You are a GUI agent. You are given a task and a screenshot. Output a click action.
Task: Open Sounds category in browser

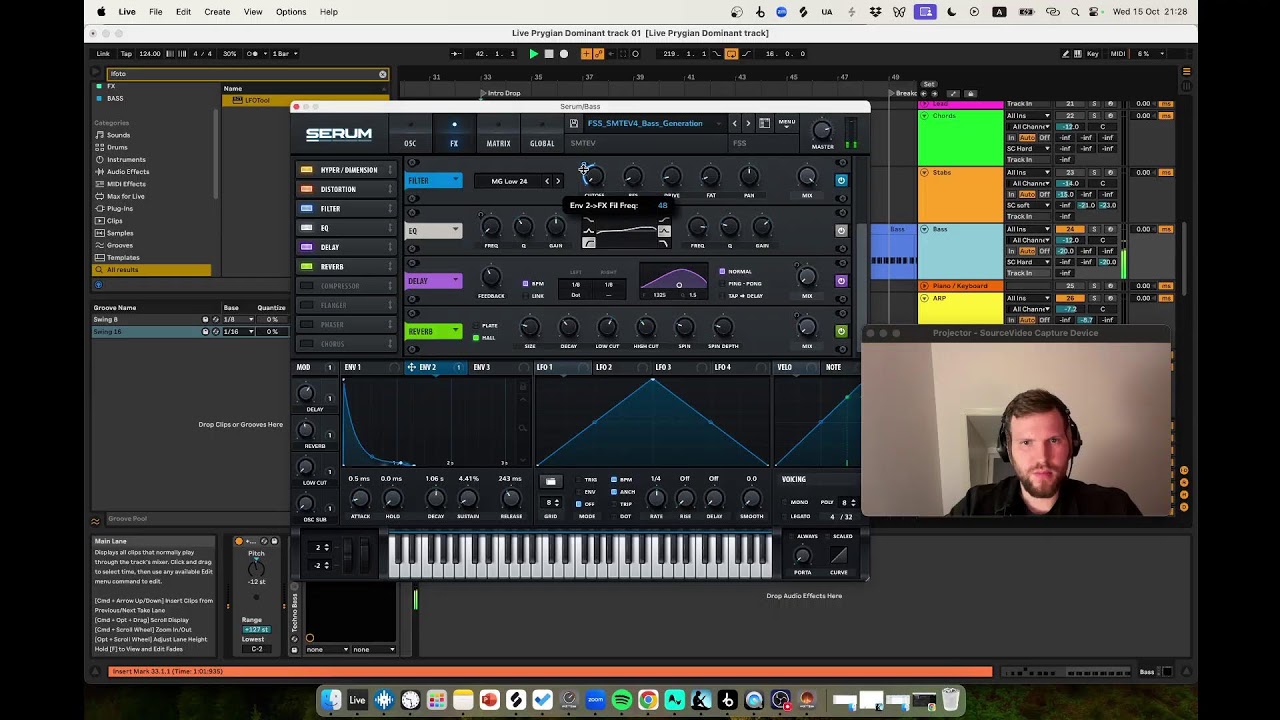[x=118, y=135]
